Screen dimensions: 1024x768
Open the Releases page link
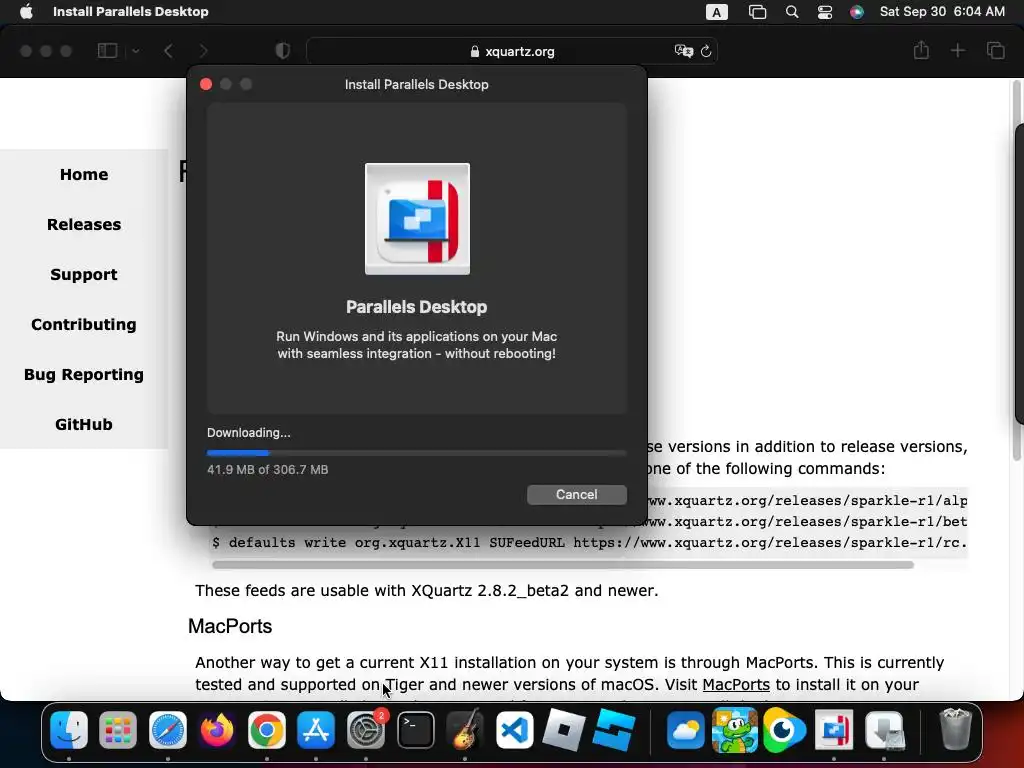[84, 225]
